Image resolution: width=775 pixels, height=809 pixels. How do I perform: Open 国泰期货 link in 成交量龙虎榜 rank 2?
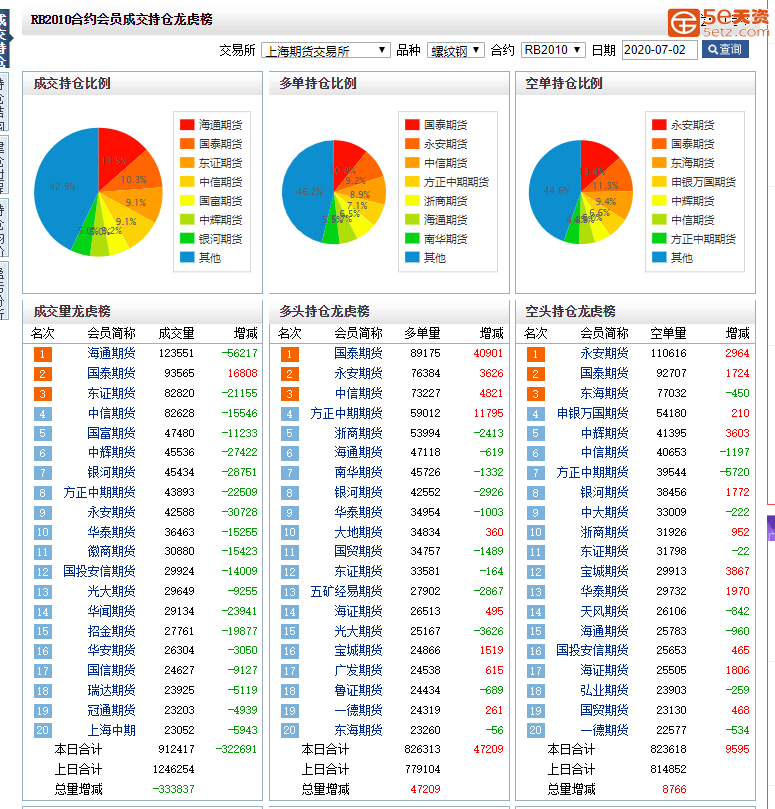111,374
